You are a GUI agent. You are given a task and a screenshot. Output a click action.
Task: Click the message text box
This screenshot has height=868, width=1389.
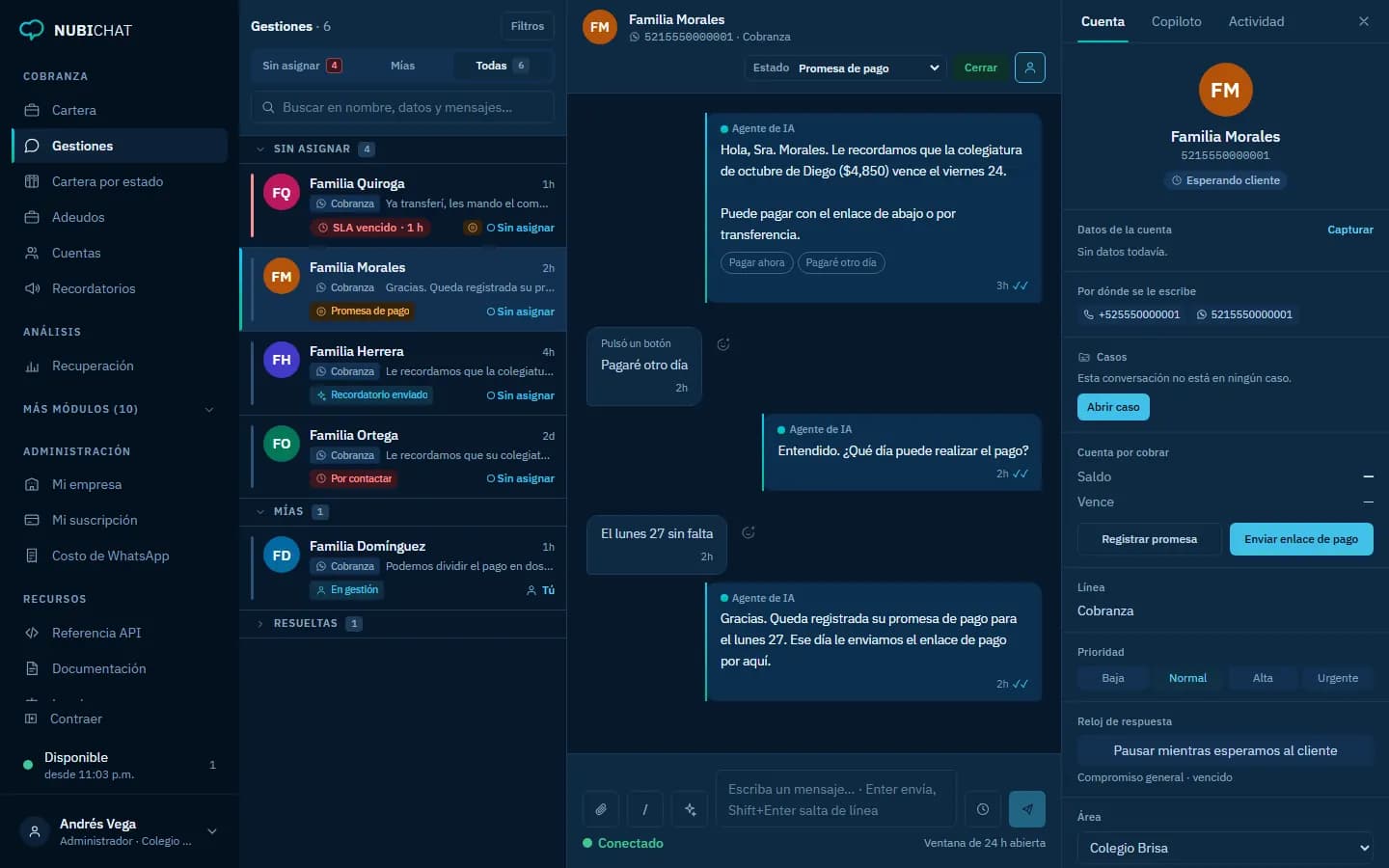(x=835, y=799)
